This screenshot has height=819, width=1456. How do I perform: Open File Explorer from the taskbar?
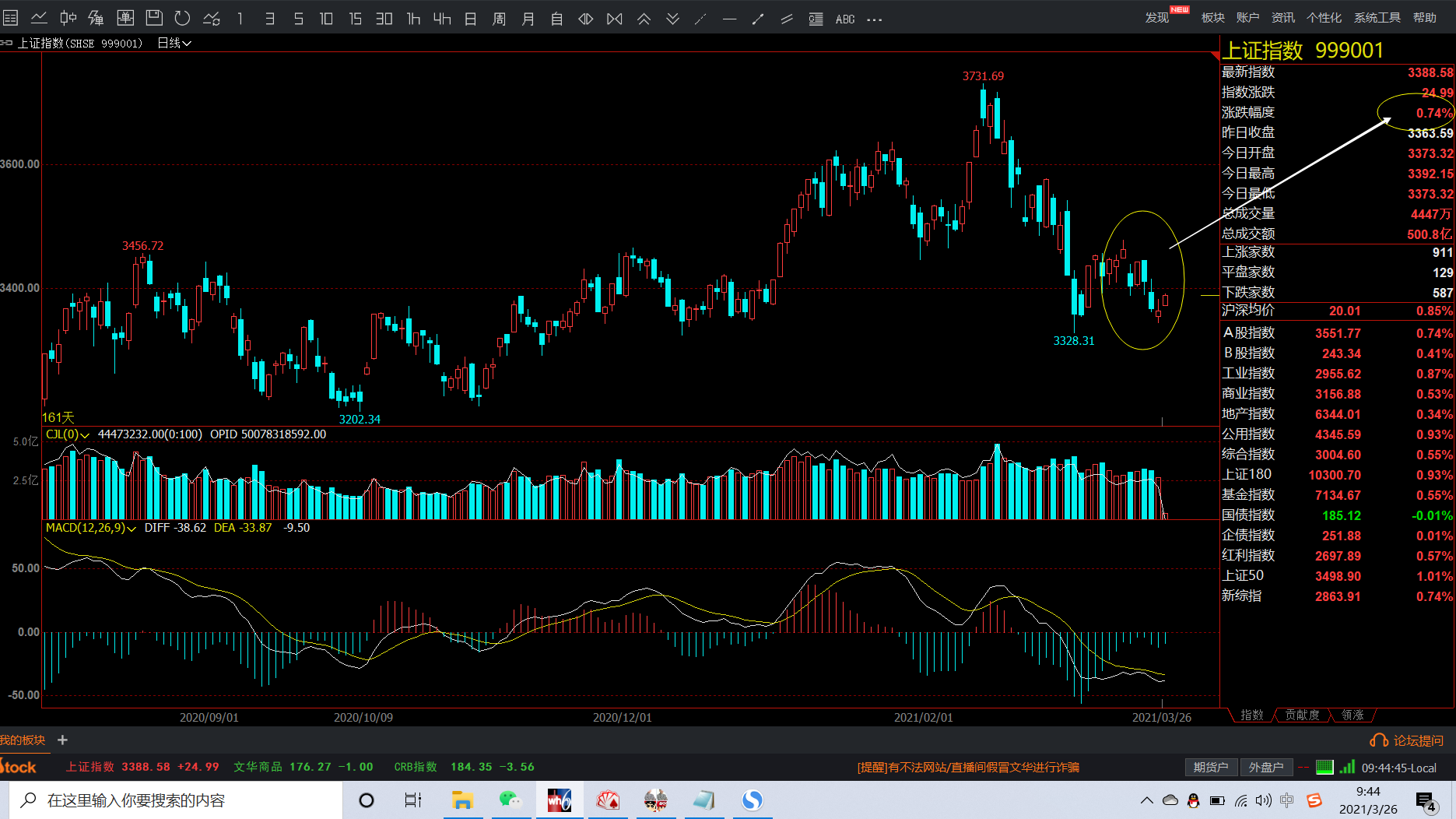point(462,800)
